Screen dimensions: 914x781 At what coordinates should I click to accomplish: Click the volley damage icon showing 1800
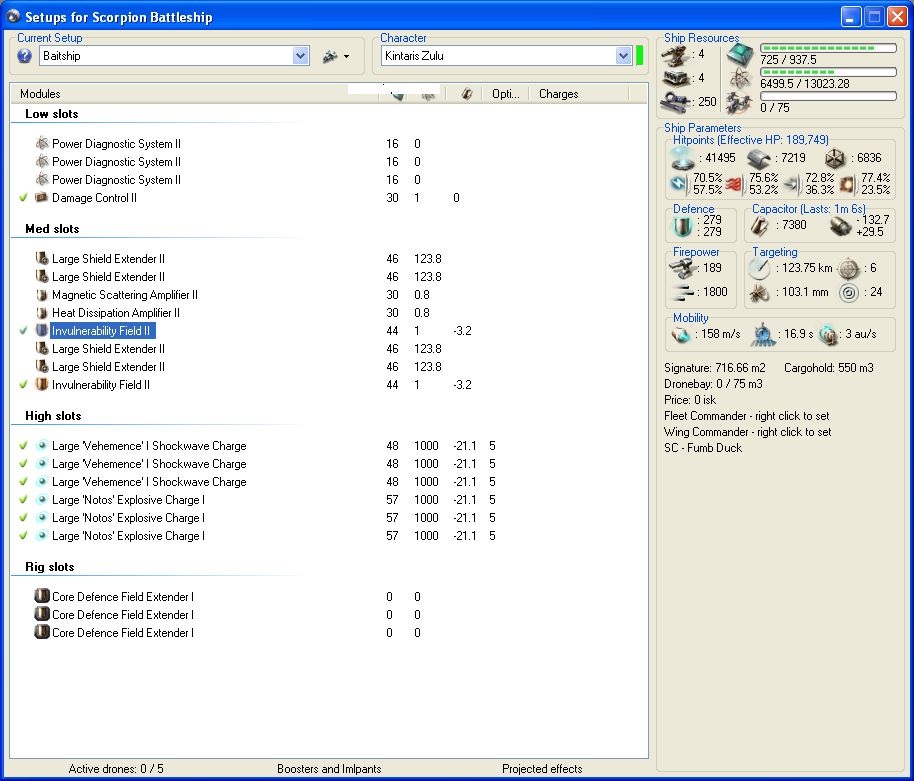[x=683, y=293]
